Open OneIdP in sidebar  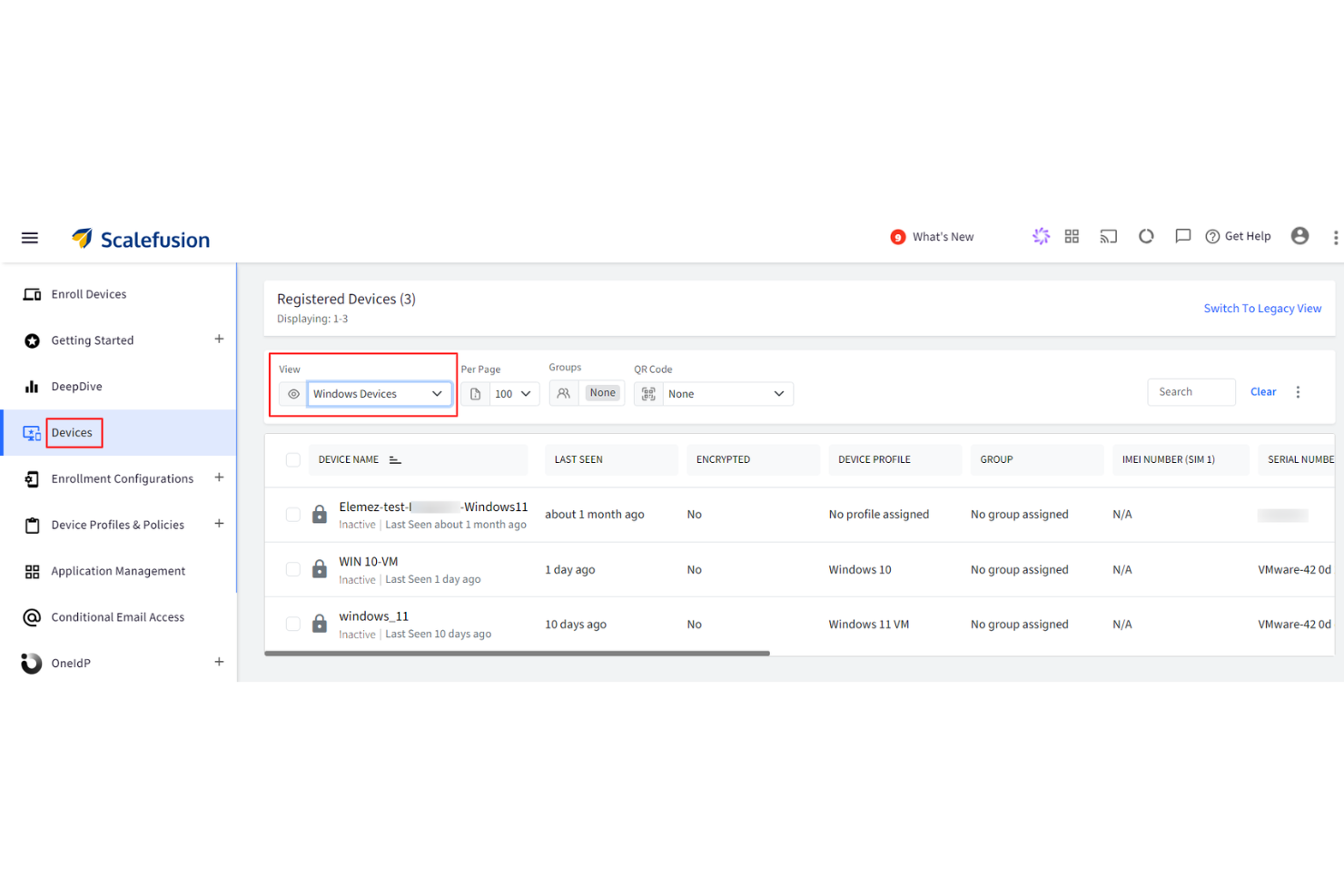(x=71, y=664)
